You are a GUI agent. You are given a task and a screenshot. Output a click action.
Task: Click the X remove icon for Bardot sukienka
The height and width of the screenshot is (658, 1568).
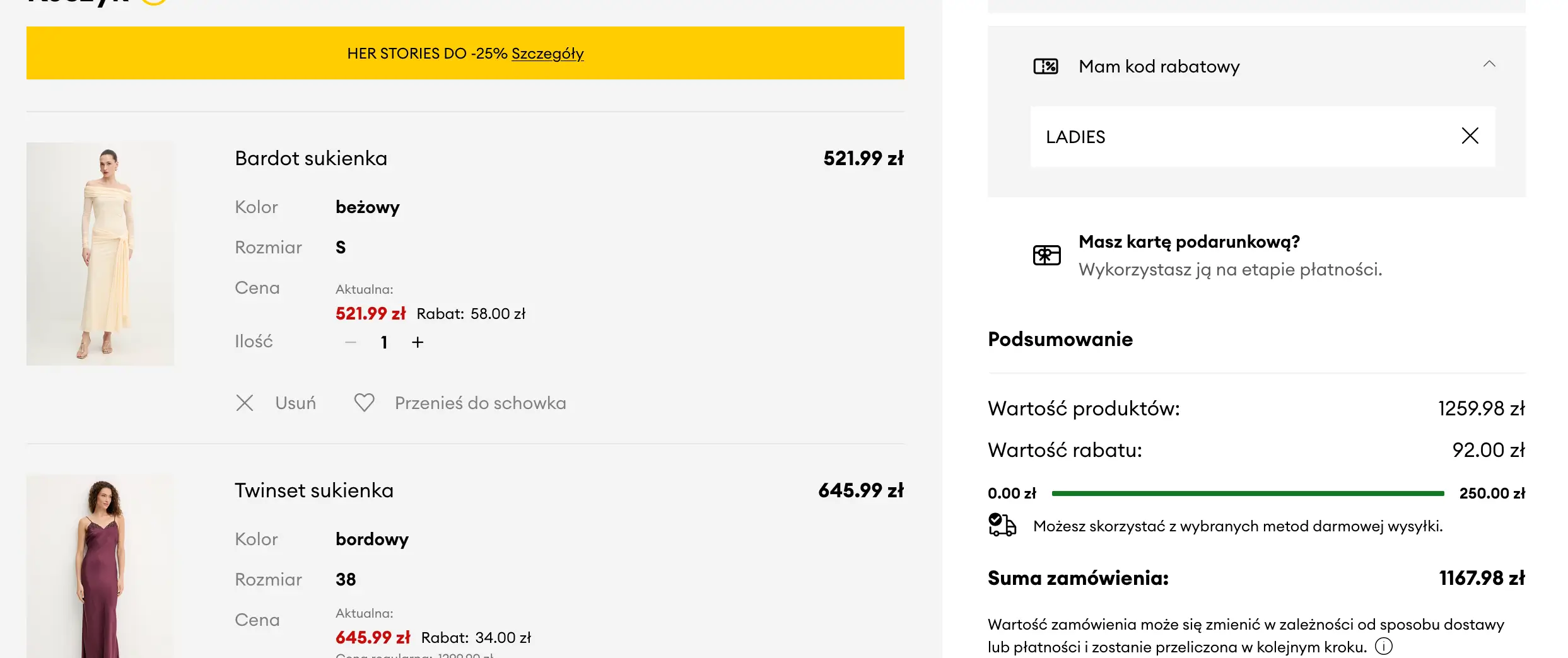pos(245,403)
